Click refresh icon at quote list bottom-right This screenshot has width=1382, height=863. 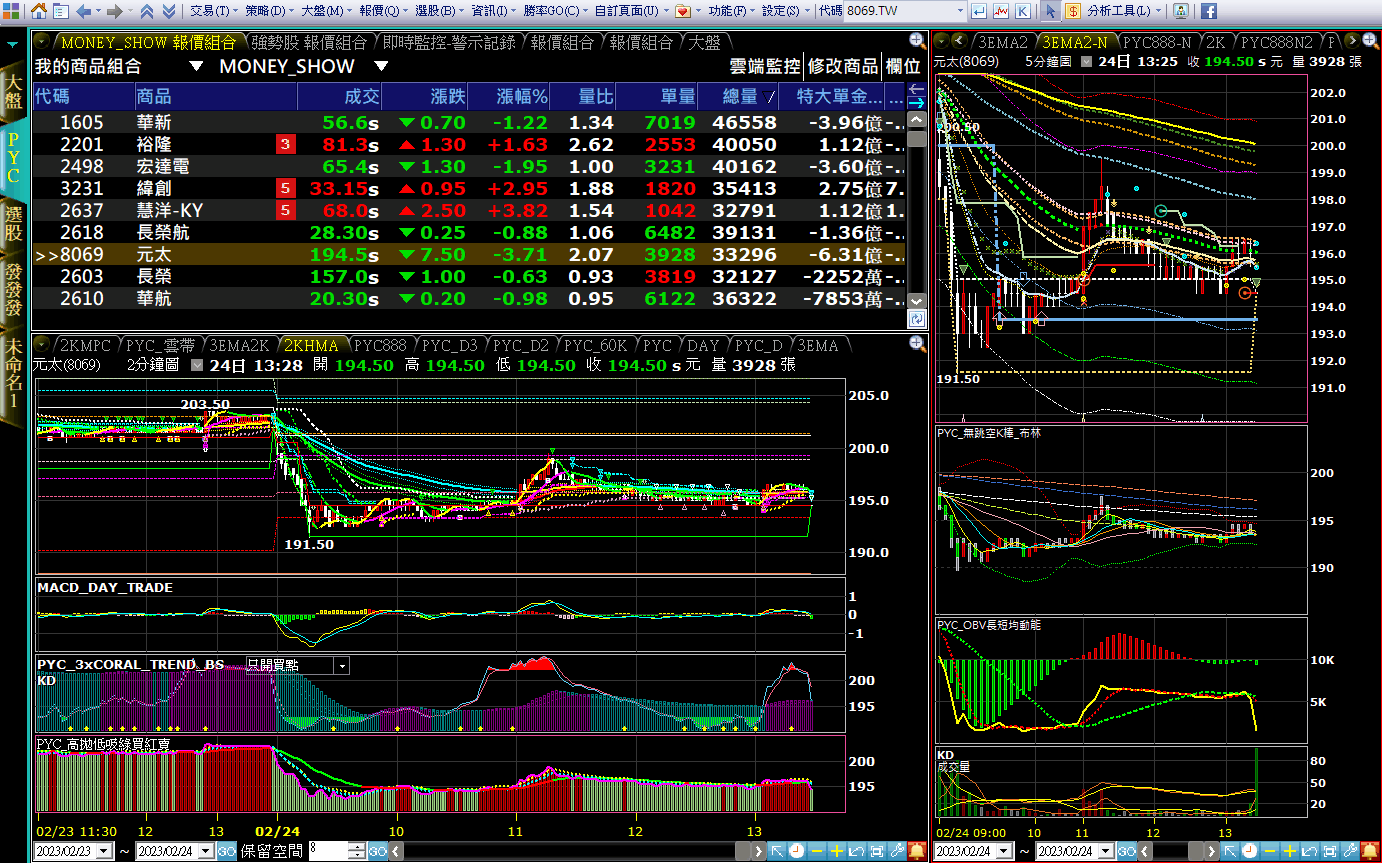pos(916,319)
